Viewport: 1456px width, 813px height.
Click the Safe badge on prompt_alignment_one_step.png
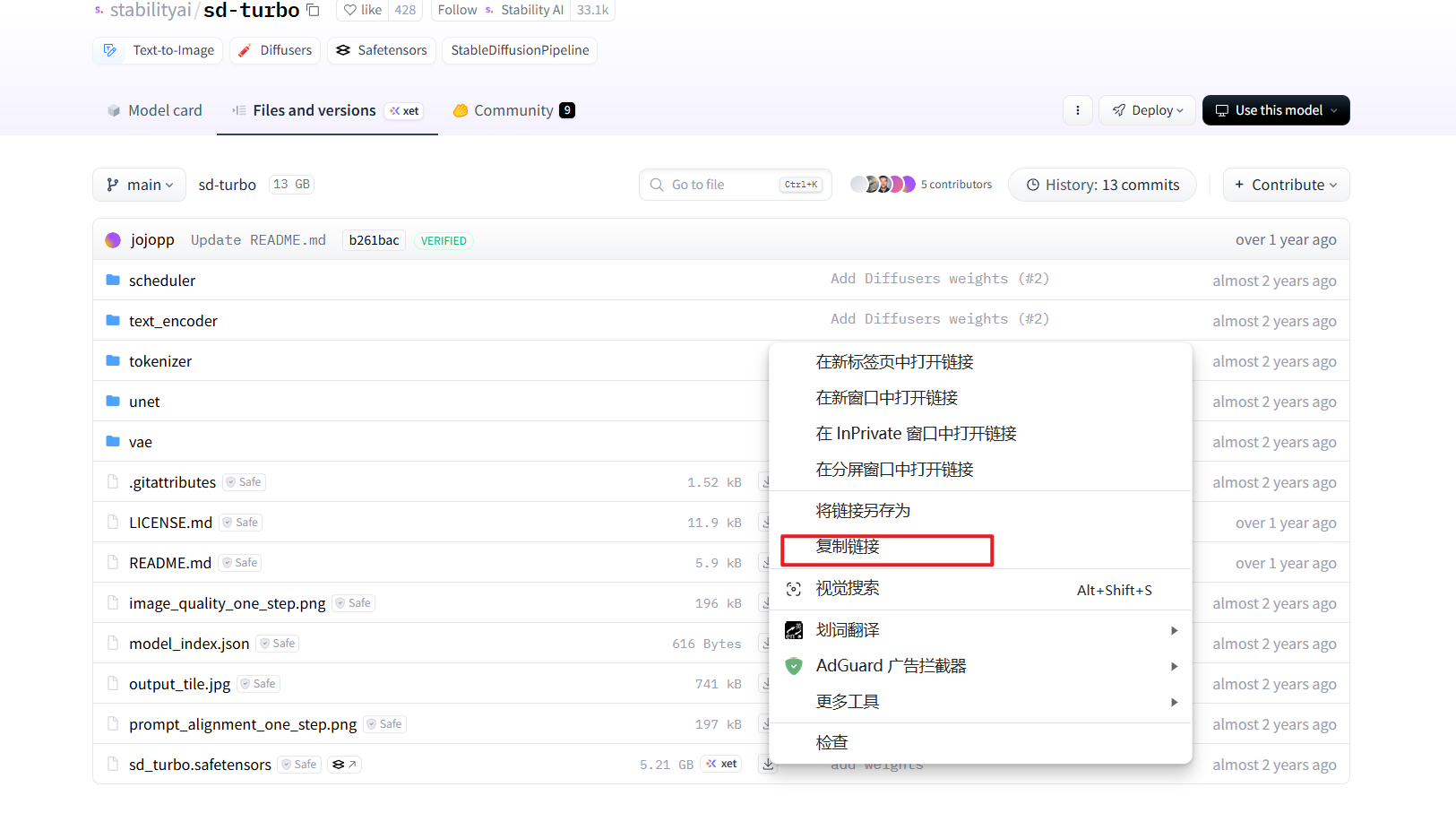click(x=384, y=724)
